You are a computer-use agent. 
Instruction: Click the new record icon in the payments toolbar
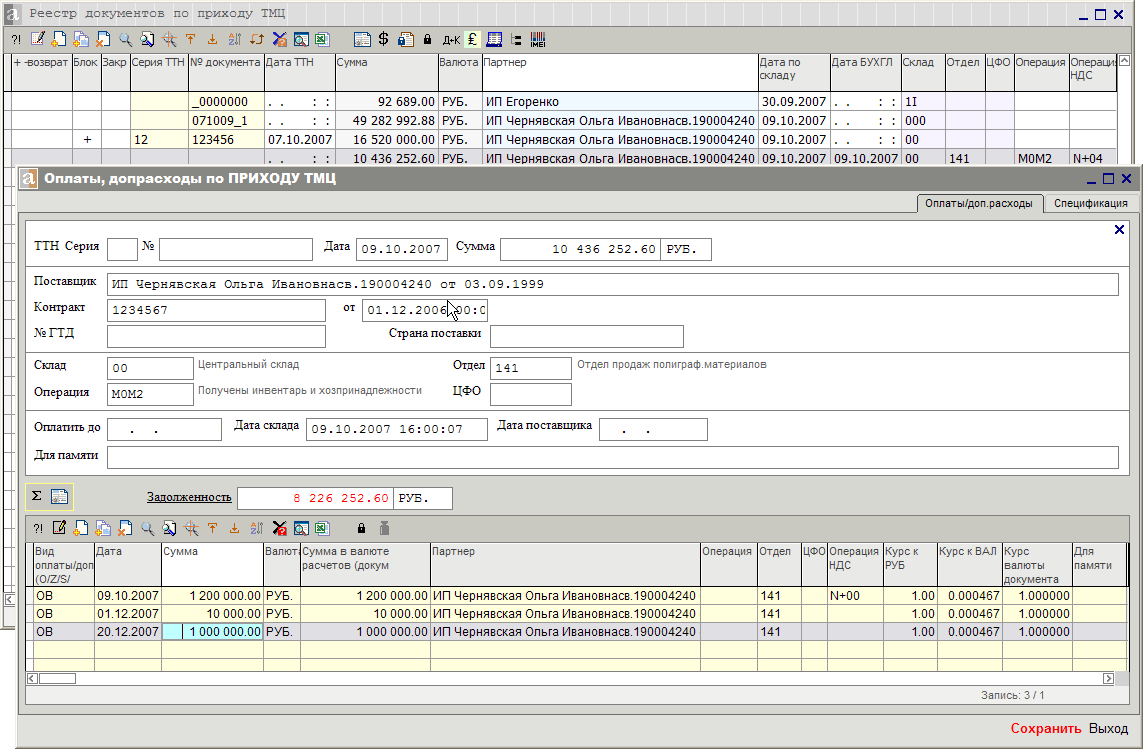[82, 528]
